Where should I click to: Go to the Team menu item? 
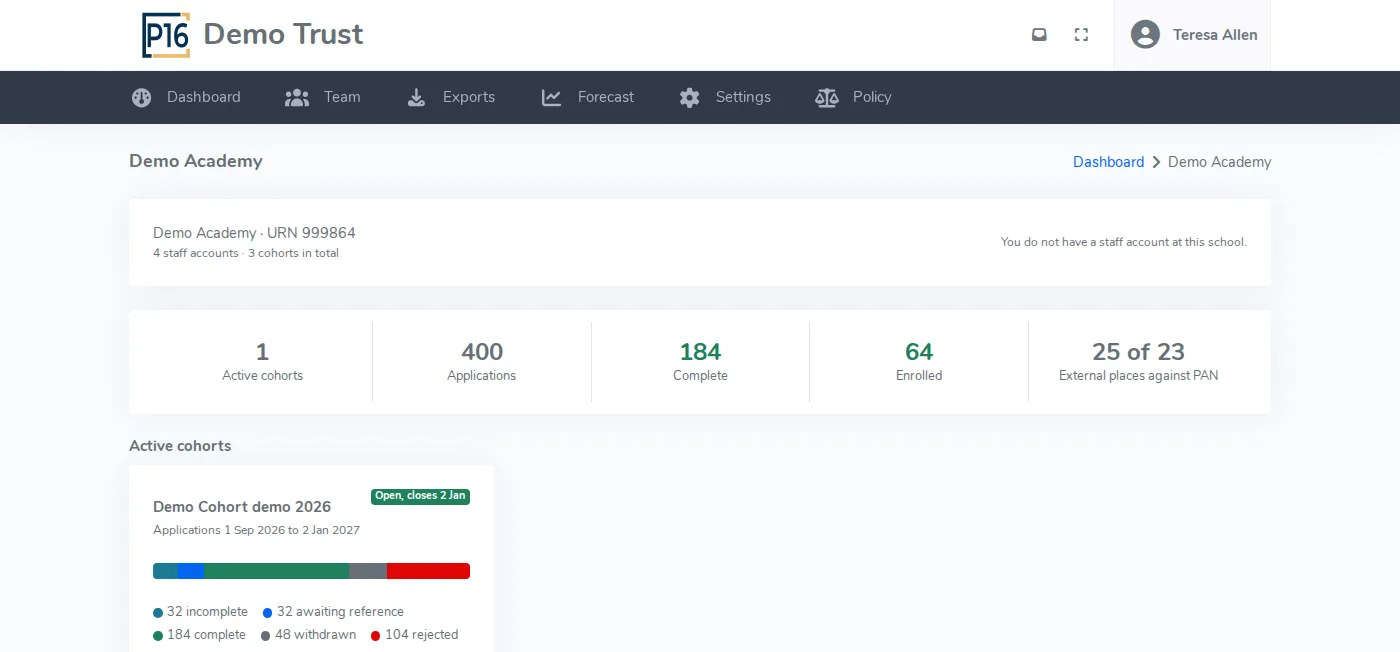pos(342,97)
